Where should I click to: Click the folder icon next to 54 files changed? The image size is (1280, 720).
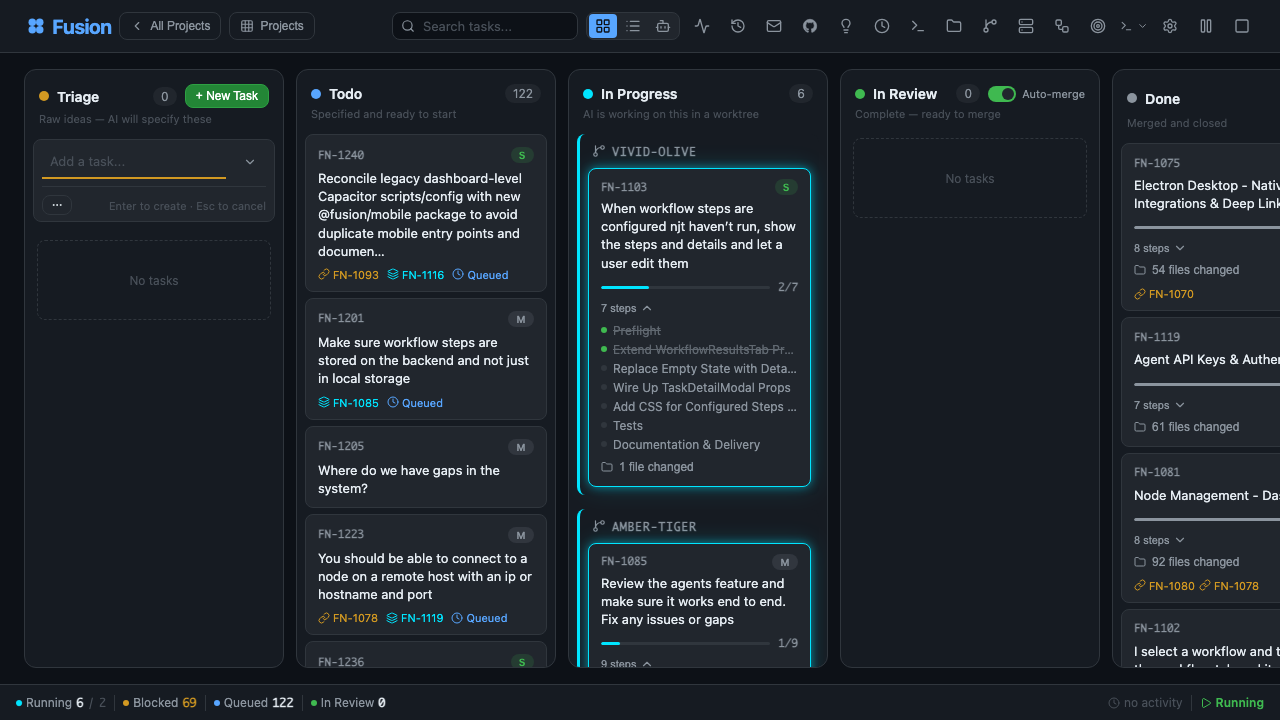pyautogui.click(x=1140, y=270)
